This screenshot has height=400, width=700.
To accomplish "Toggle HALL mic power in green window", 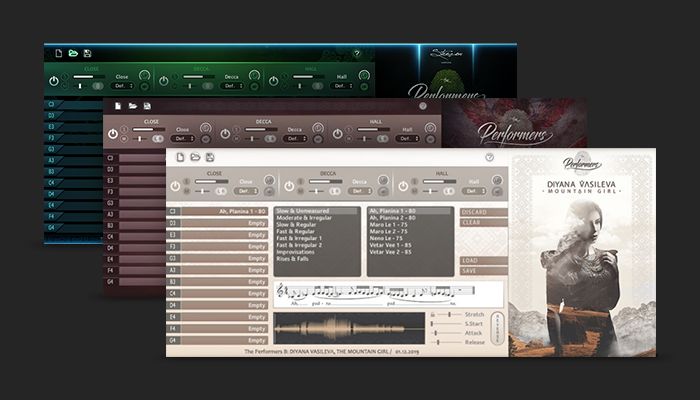I will 274,81.
